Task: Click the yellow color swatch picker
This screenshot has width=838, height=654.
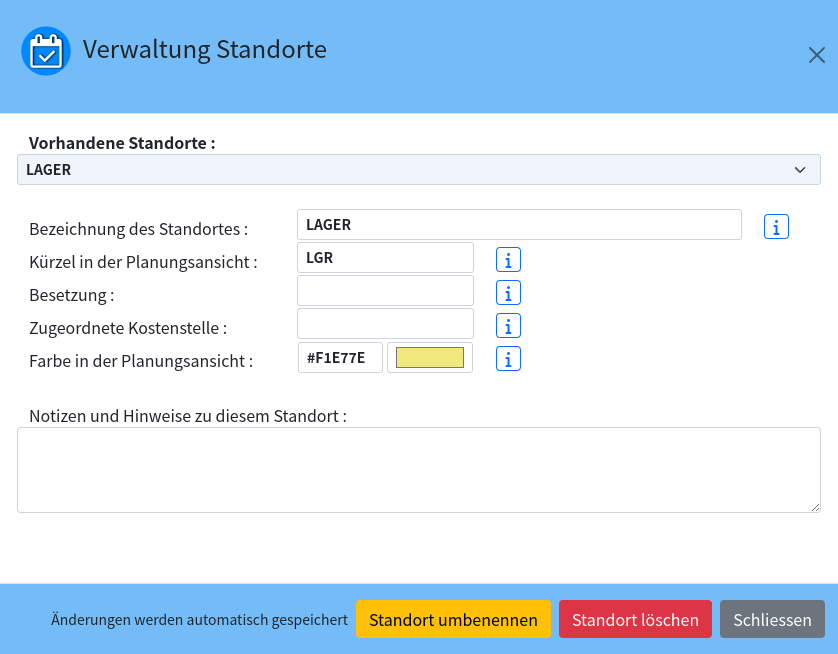Action: 430,357
